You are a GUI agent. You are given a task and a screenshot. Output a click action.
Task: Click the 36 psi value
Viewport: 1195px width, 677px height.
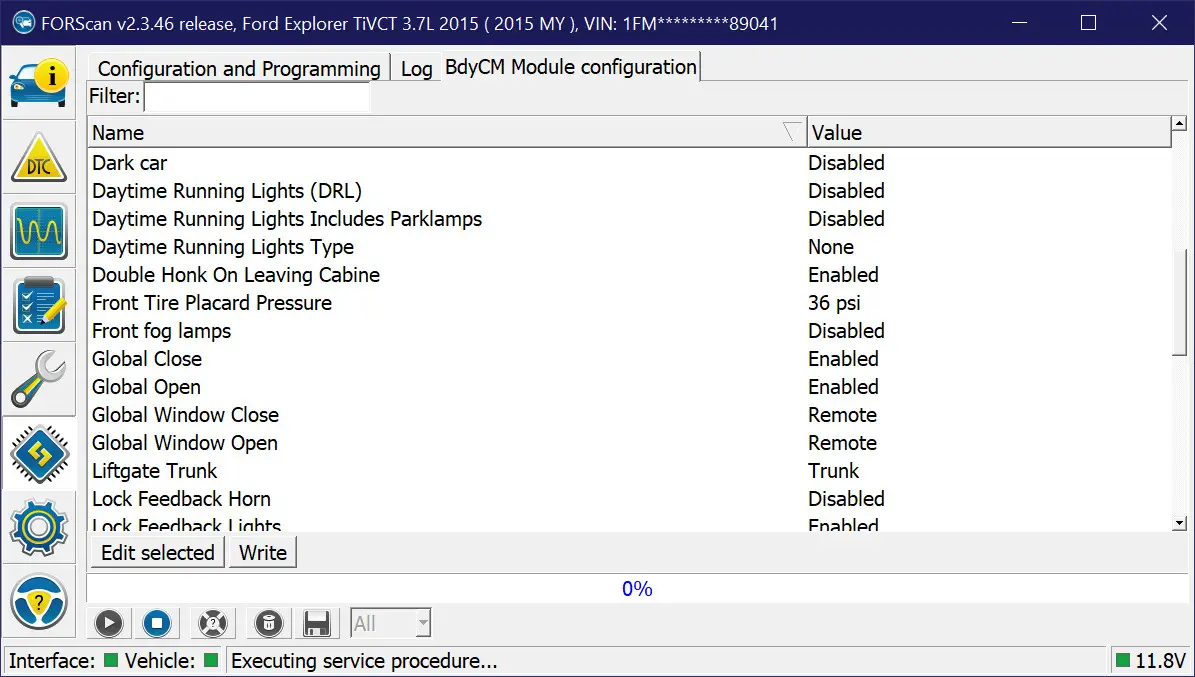[x=834, y=303]
